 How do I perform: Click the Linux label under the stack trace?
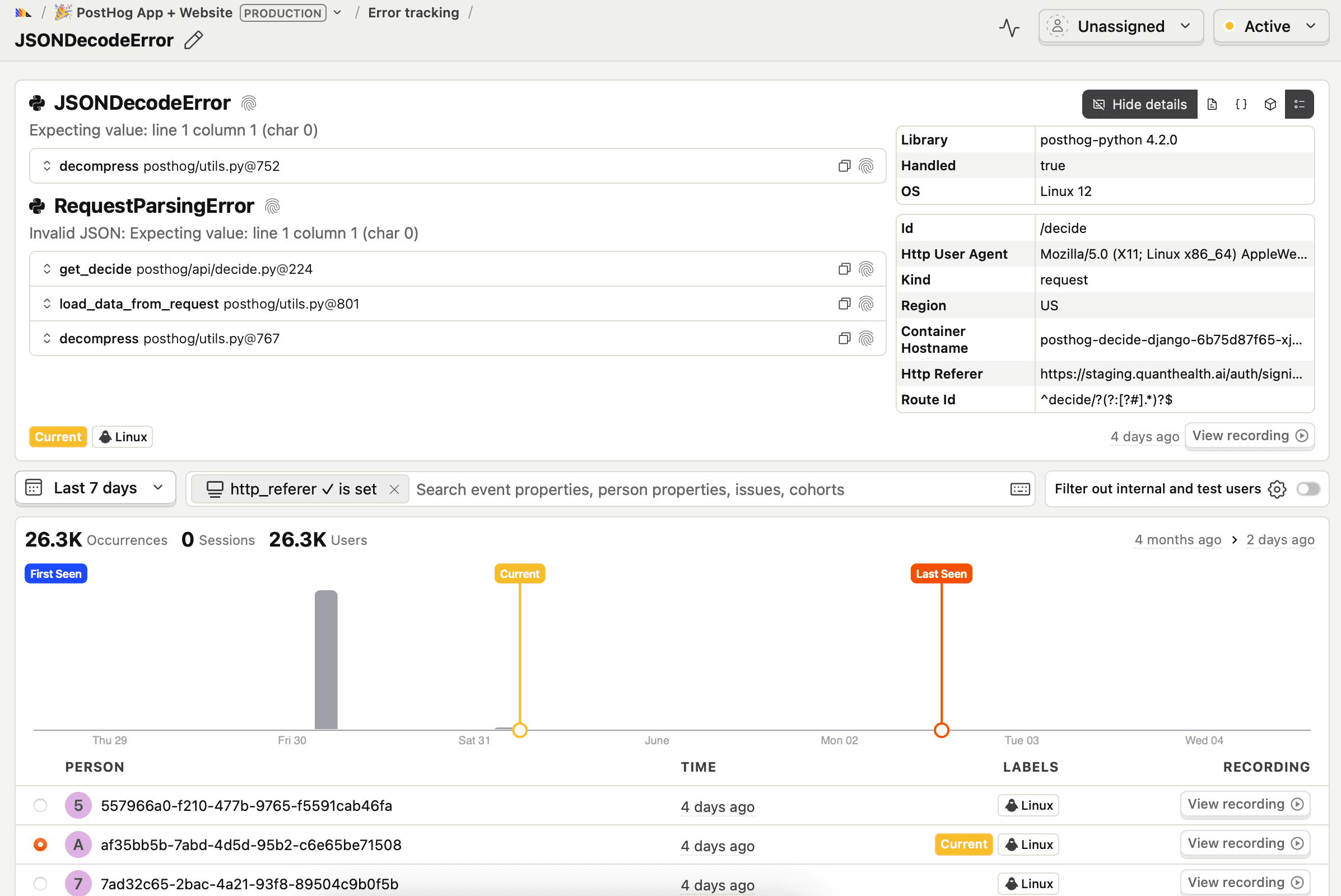[x=122, y=437]
